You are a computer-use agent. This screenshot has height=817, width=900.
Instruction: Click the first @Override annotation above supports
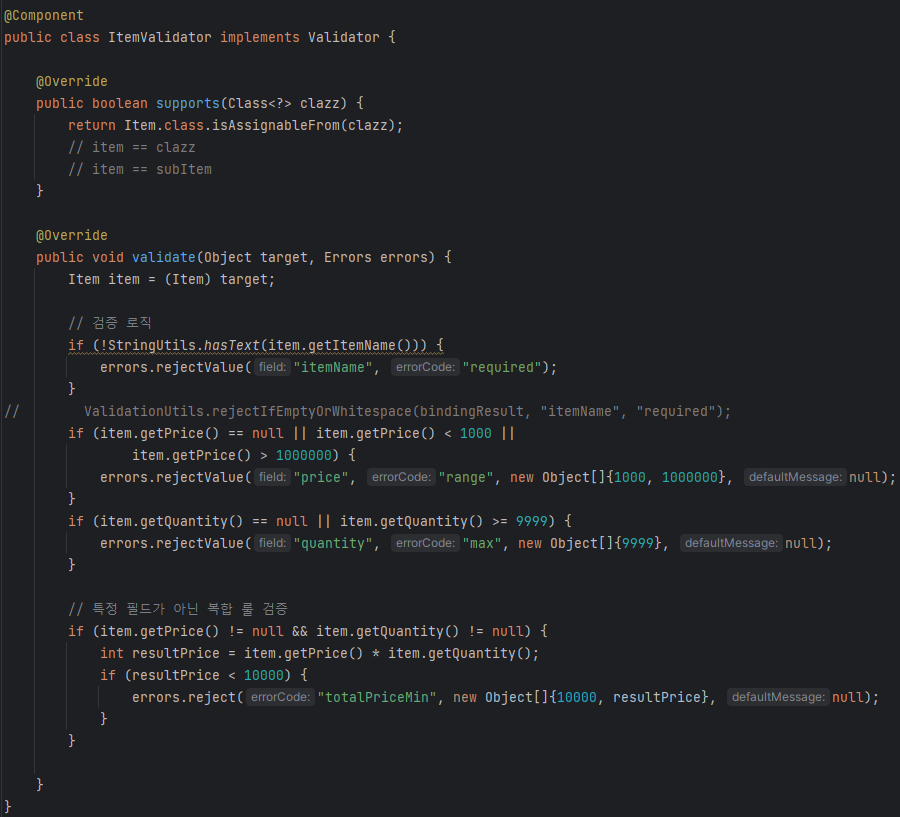coord(72,82)
